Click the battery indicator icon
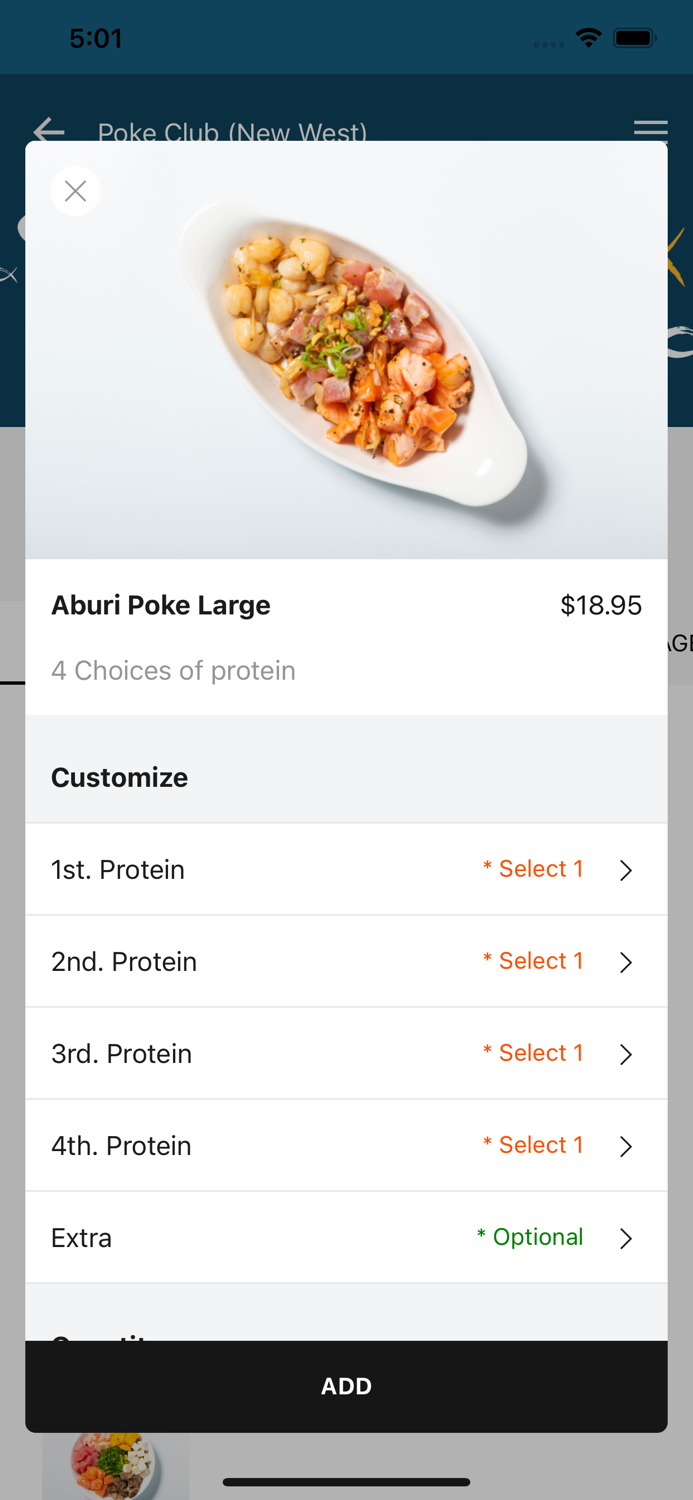Image resolution: width=693 pixels, height=1500 pixels. point(634,37)
